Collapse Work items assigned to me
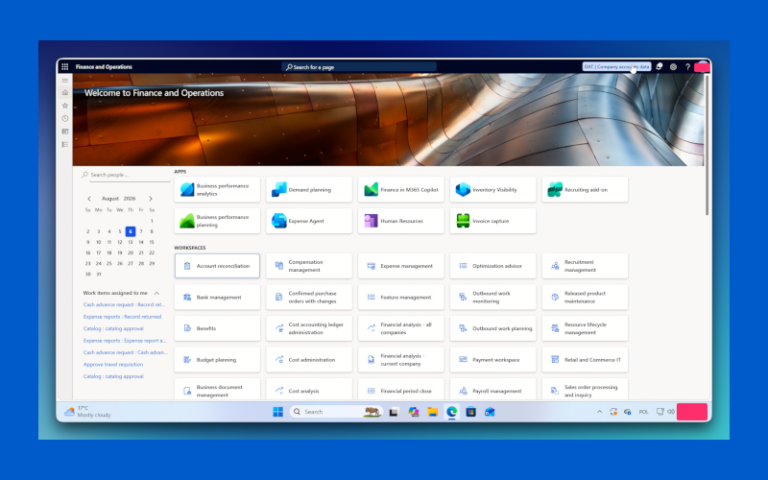 [157, 293]
